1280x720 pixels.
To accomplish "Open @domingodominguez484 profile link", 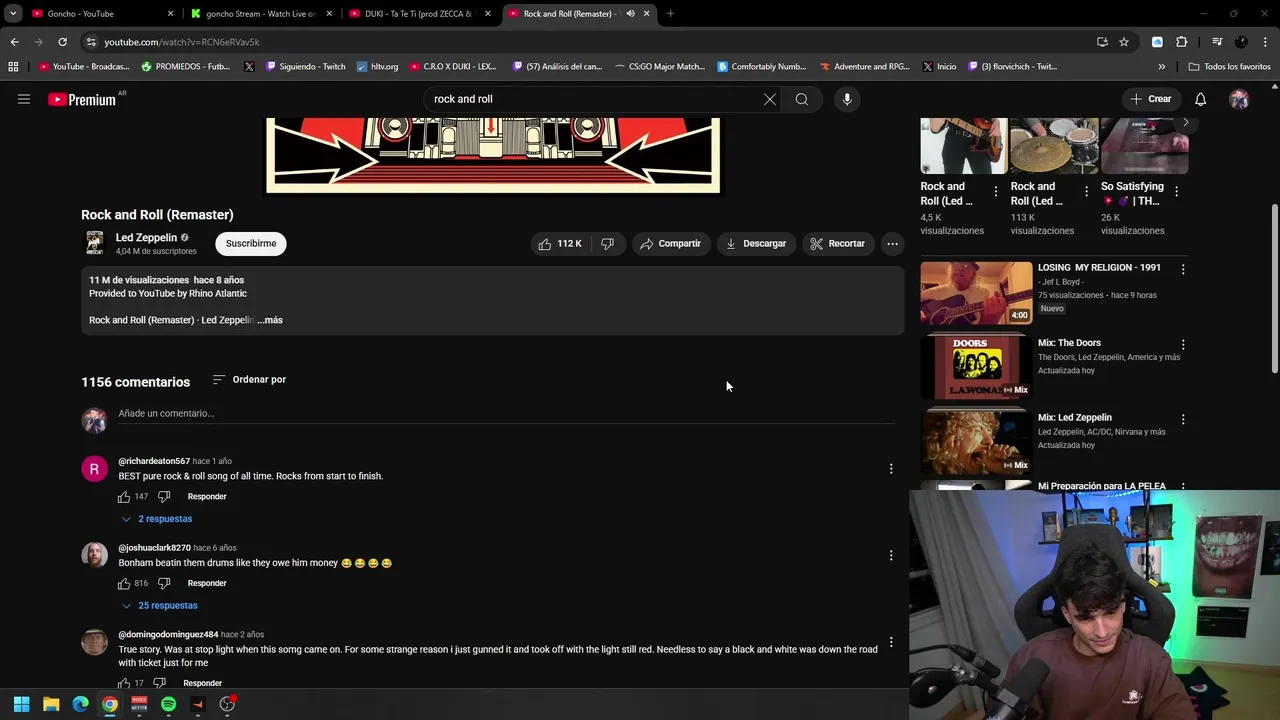I will coord(168,635).
